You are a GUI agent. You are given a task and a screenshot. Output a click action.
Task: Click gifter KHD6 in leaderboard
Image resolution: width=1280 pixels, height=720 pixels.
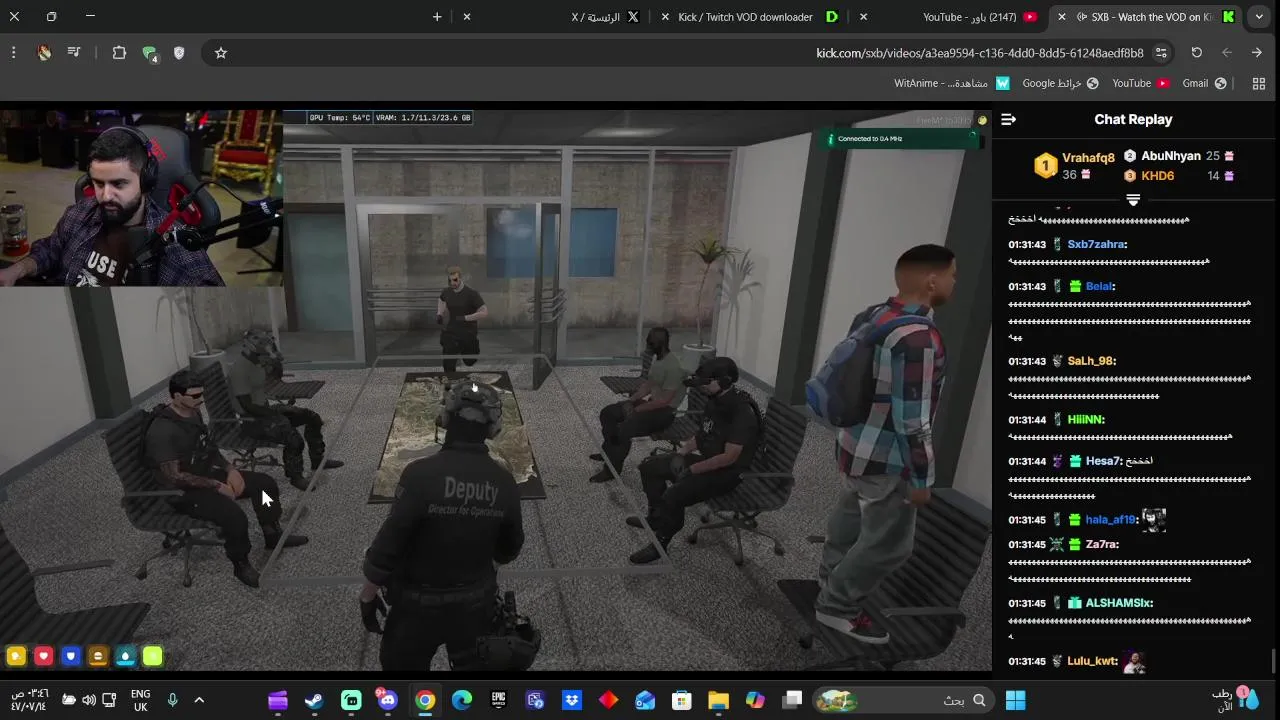[1157, 176]
